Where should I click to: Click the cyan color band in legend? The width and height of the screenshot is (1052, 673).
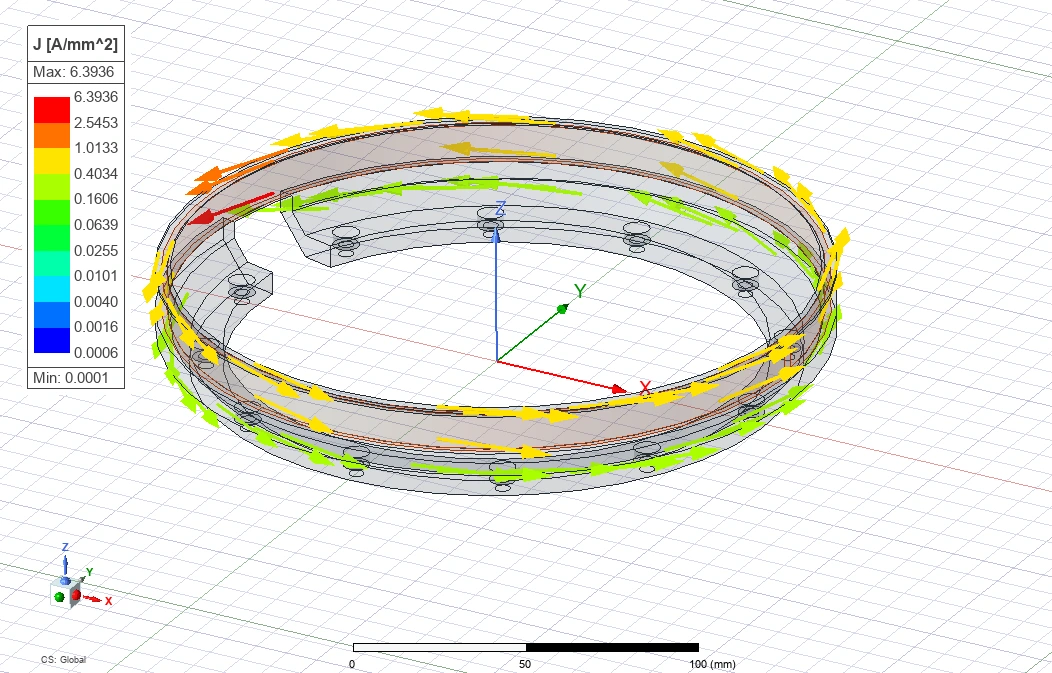pyautogui.click(x=52, y=289)
